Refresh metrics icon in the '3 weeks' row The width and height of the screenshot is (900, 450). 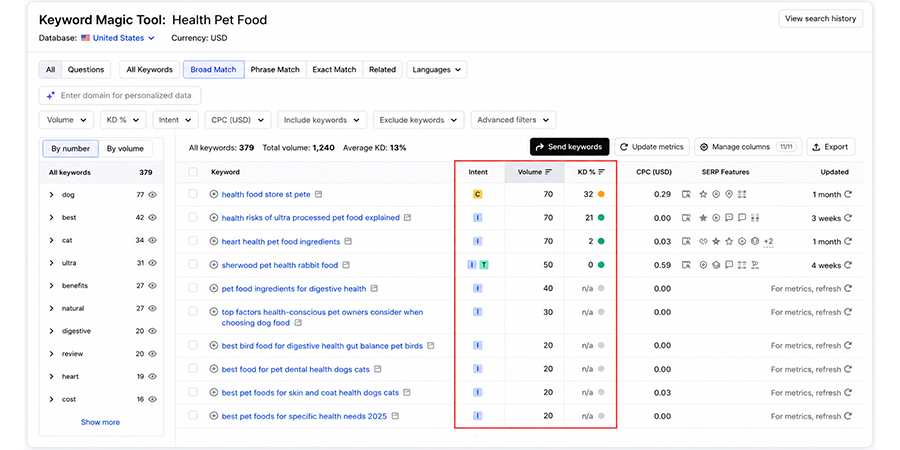point(848,218)
